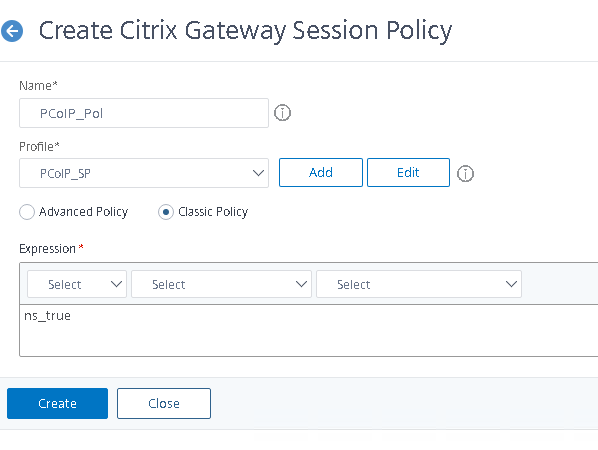Edit the selected PCoIP_SP profile
Image resolution: width=598 pixels, height=450 pixels.
coord(408,172)
